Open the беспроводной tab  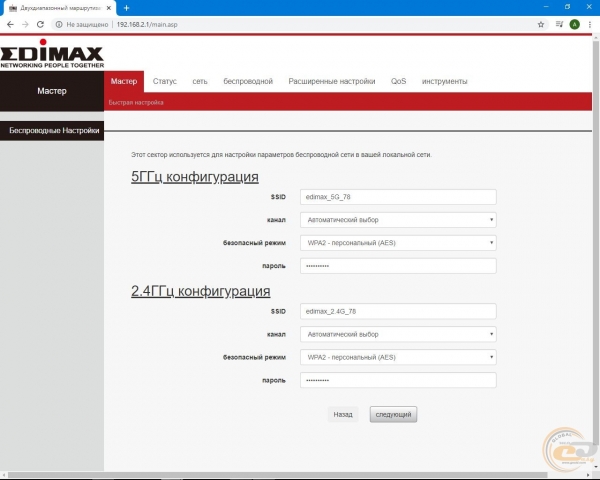pyautogui.click(x=248, y=81)
